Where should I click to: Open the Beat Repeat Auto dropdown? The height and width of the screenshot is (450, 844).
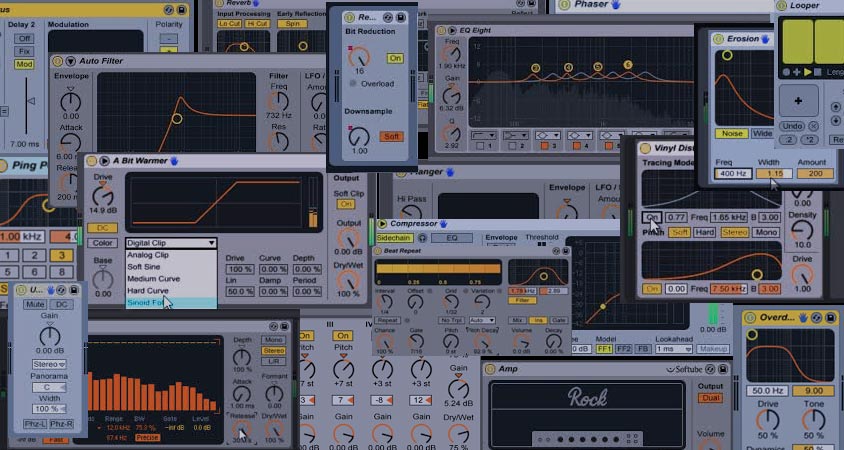482,320
